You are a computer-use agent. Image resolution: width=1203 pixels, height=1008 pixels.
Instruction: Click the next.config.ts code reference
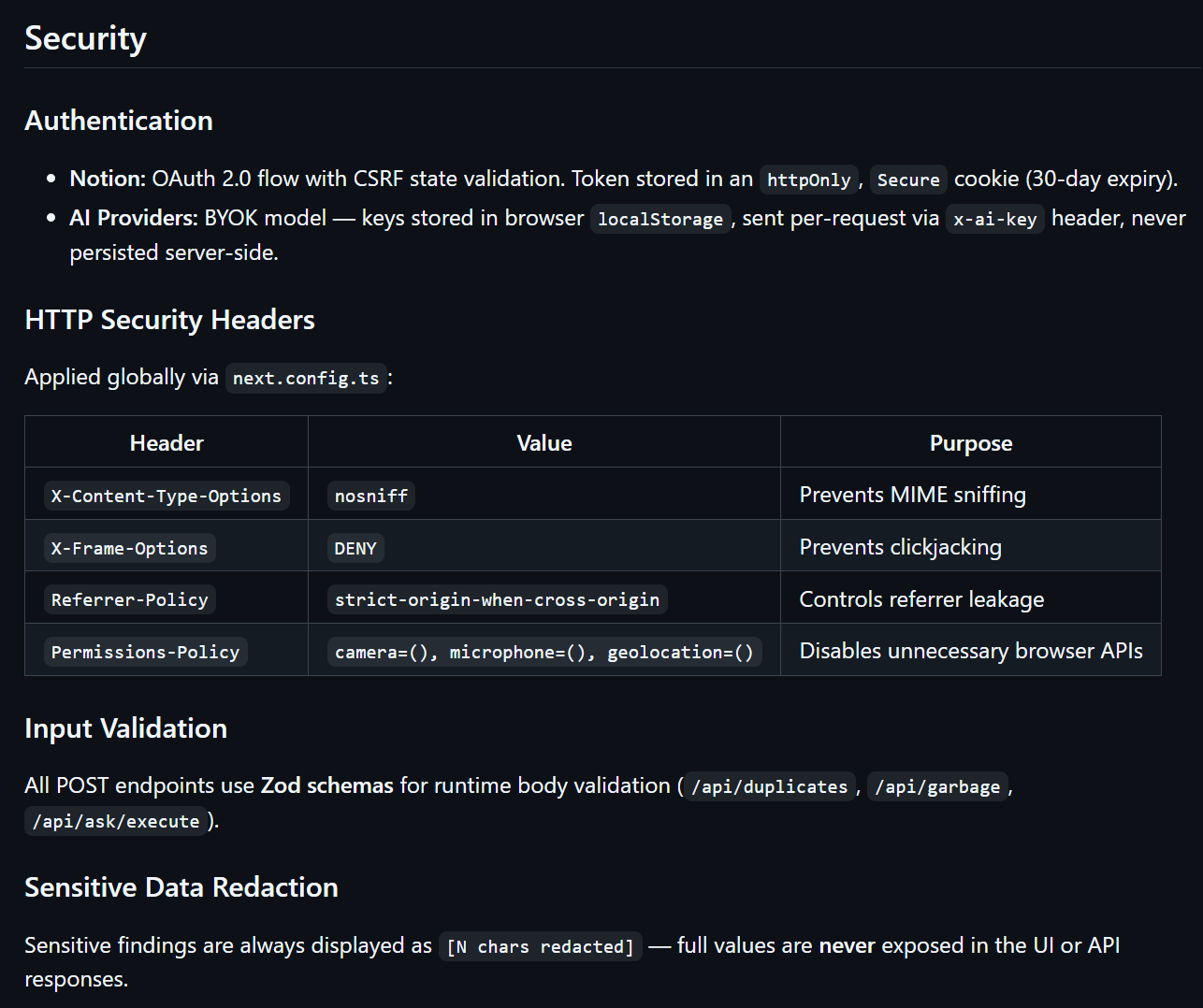click(306, 378)
